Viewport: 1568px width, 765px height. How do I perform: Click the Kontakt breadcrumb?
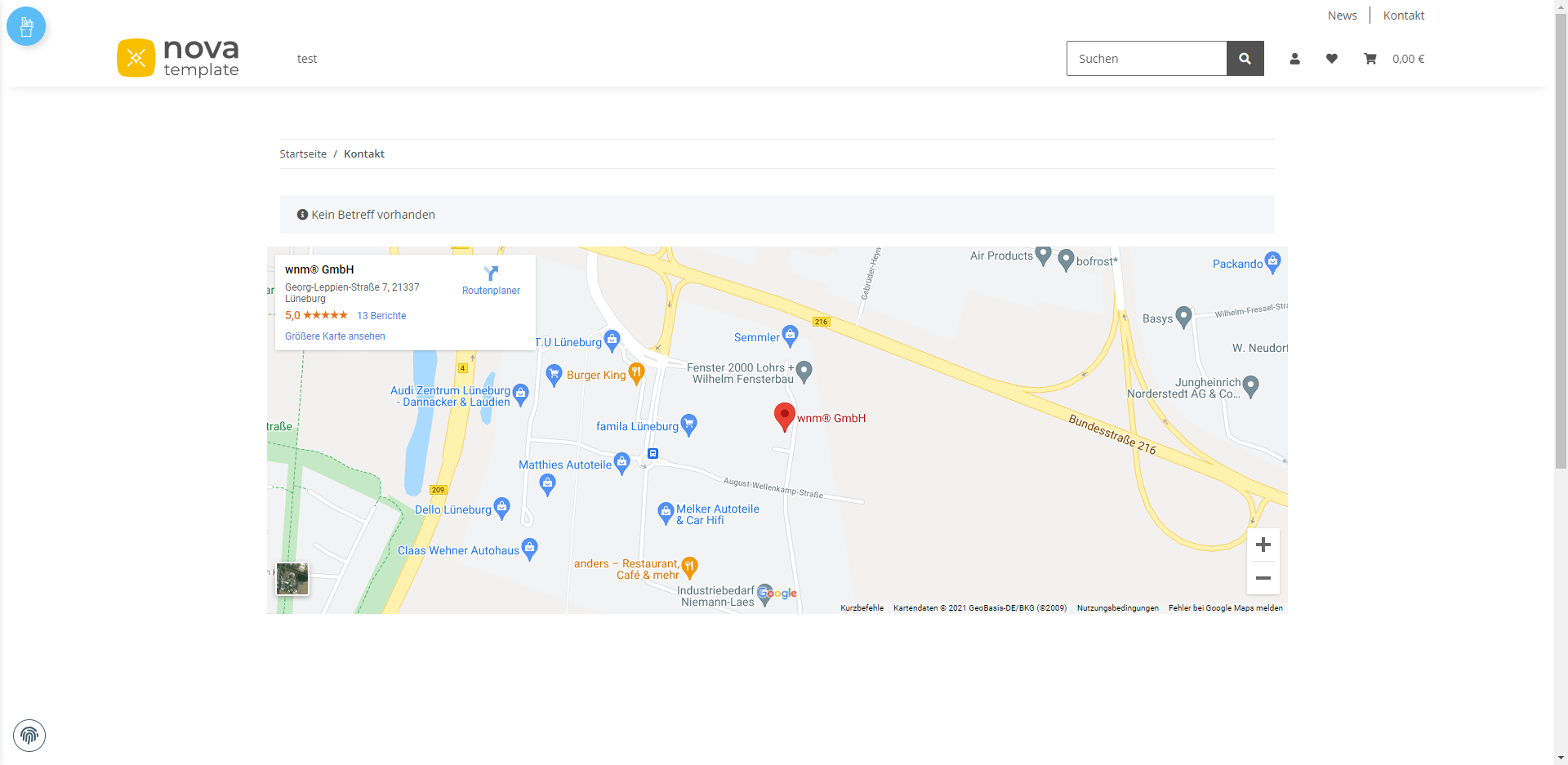pos(364,154)
